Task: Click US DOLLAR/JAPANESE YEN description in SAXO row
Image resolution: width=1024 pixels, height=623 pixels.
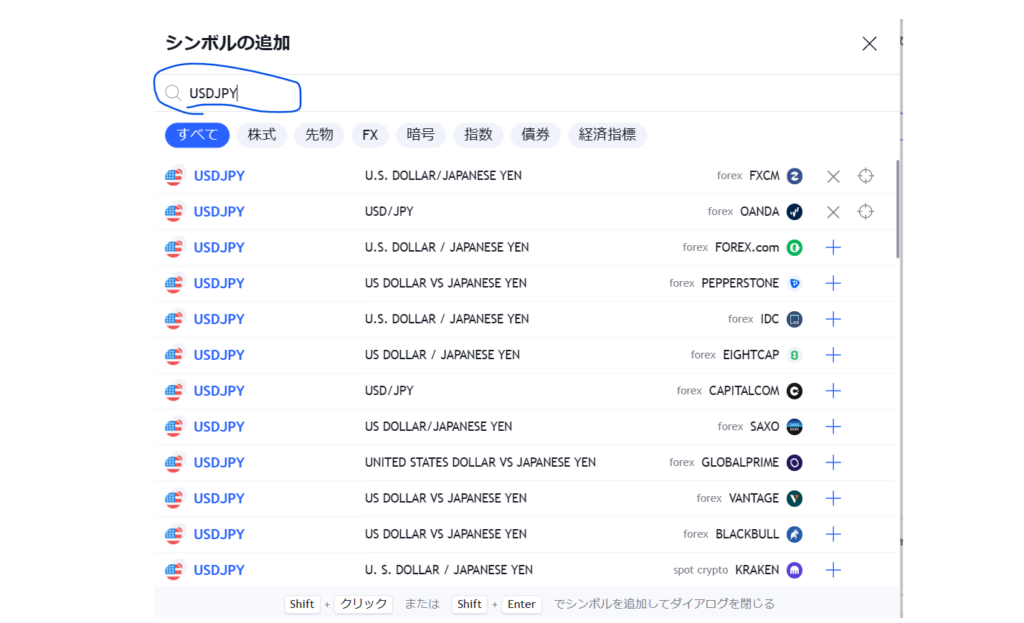Action: point(438,426)
